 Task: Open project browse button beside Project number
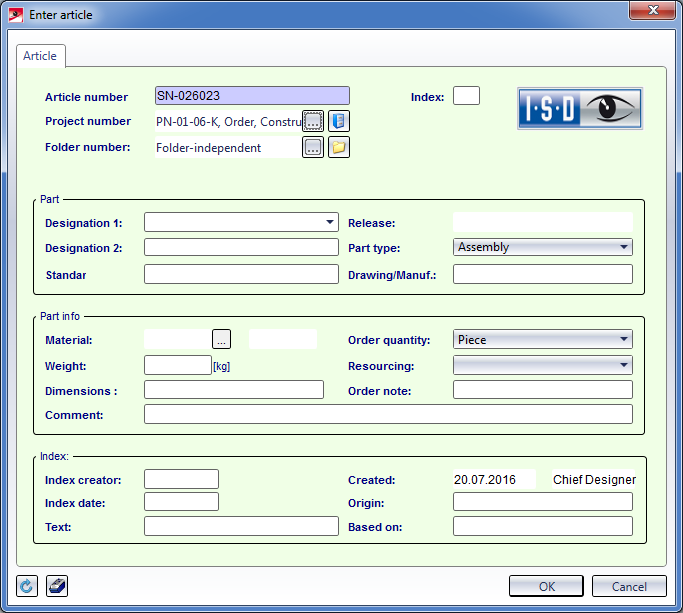[x=313, y=121]
